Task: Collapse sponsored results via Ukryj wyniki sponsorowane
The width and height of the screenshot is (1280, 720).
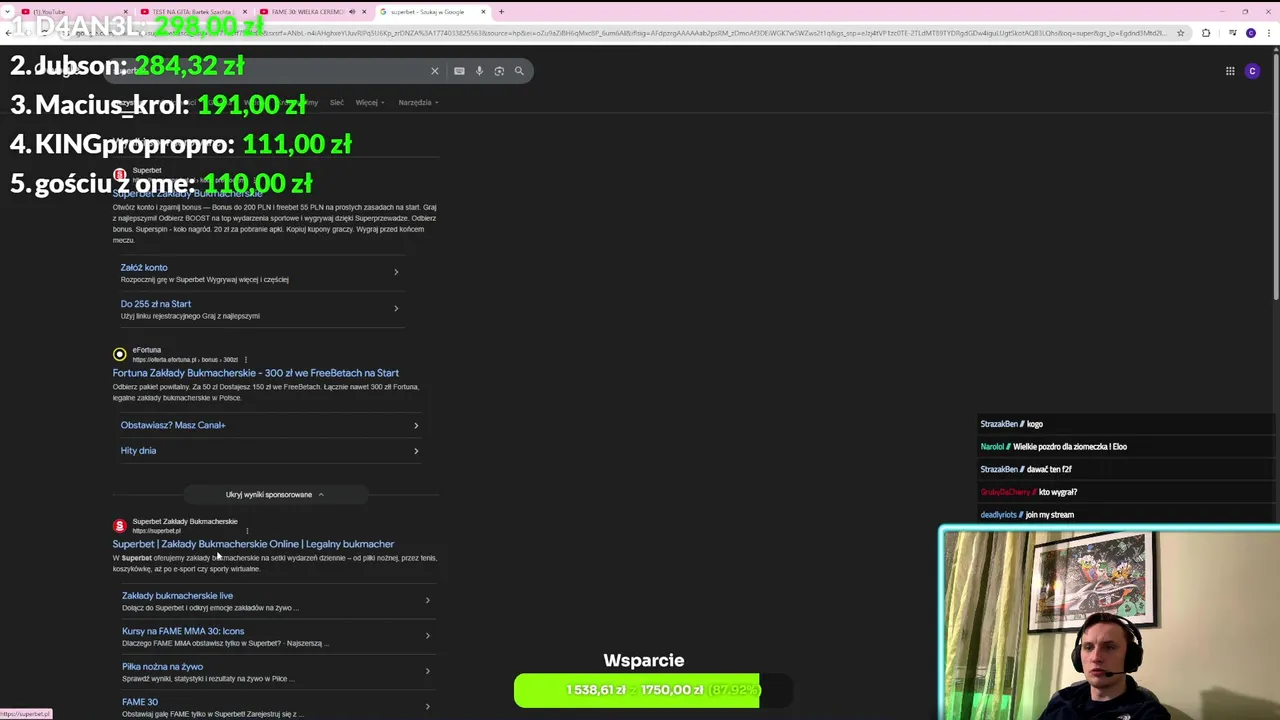Action: 275,494
